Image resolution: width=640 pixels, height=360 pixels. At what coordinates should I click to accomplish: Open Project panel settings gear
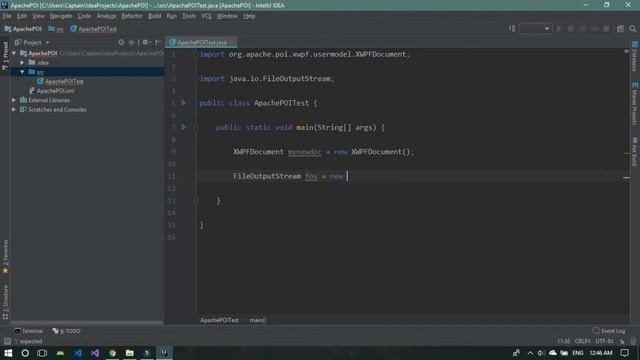pos(146,42)
